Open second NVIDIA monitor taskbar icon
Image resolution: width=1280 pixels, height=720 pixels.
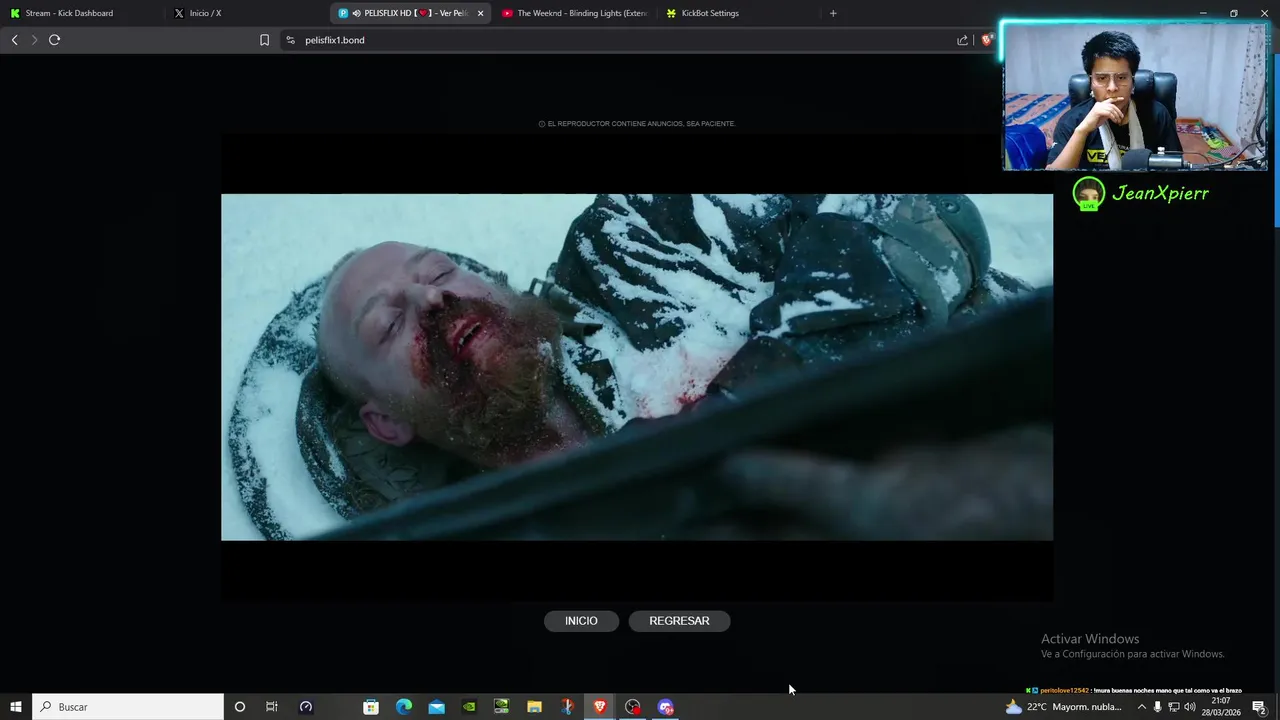(x=502, y=707)
